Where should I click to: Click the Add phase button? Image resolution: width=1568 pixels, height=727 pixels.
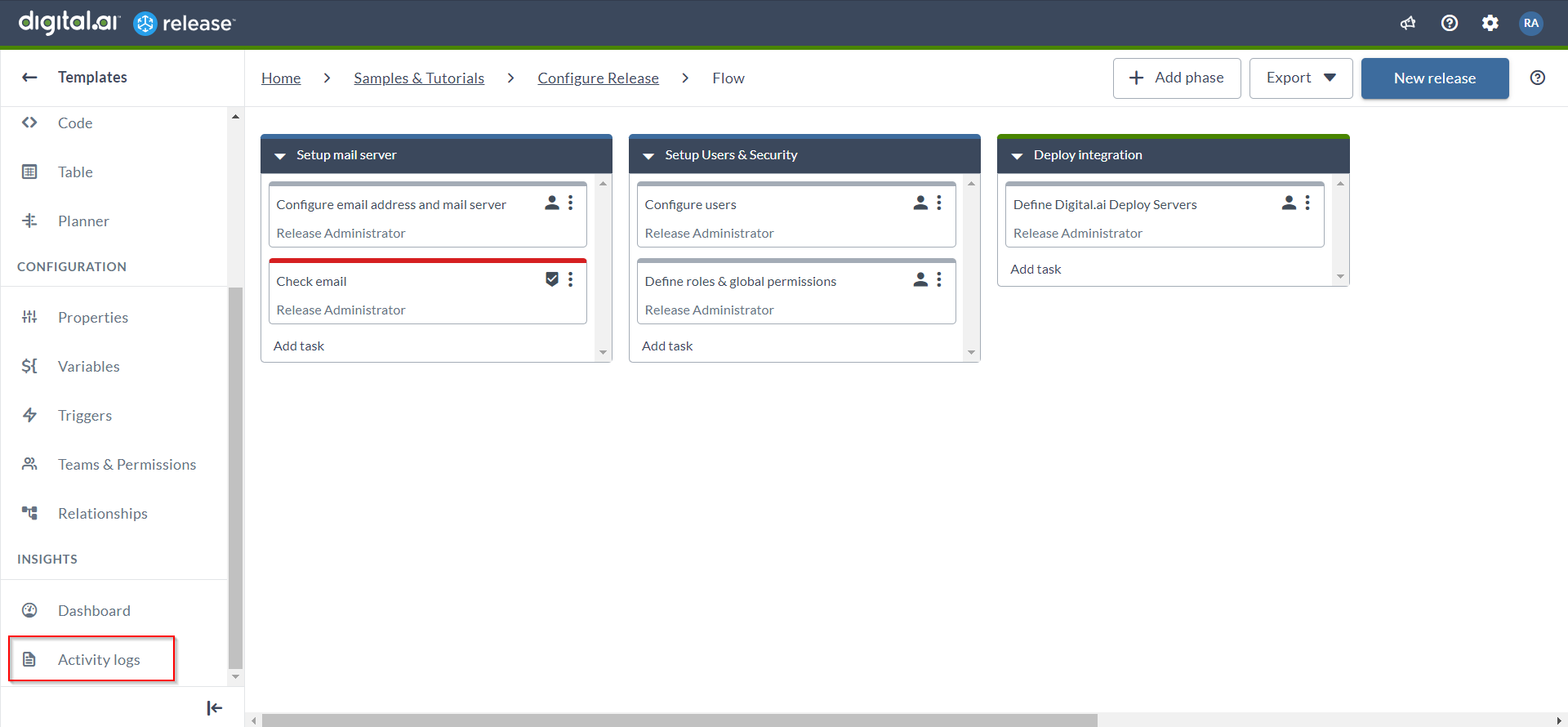point(1177,78)
